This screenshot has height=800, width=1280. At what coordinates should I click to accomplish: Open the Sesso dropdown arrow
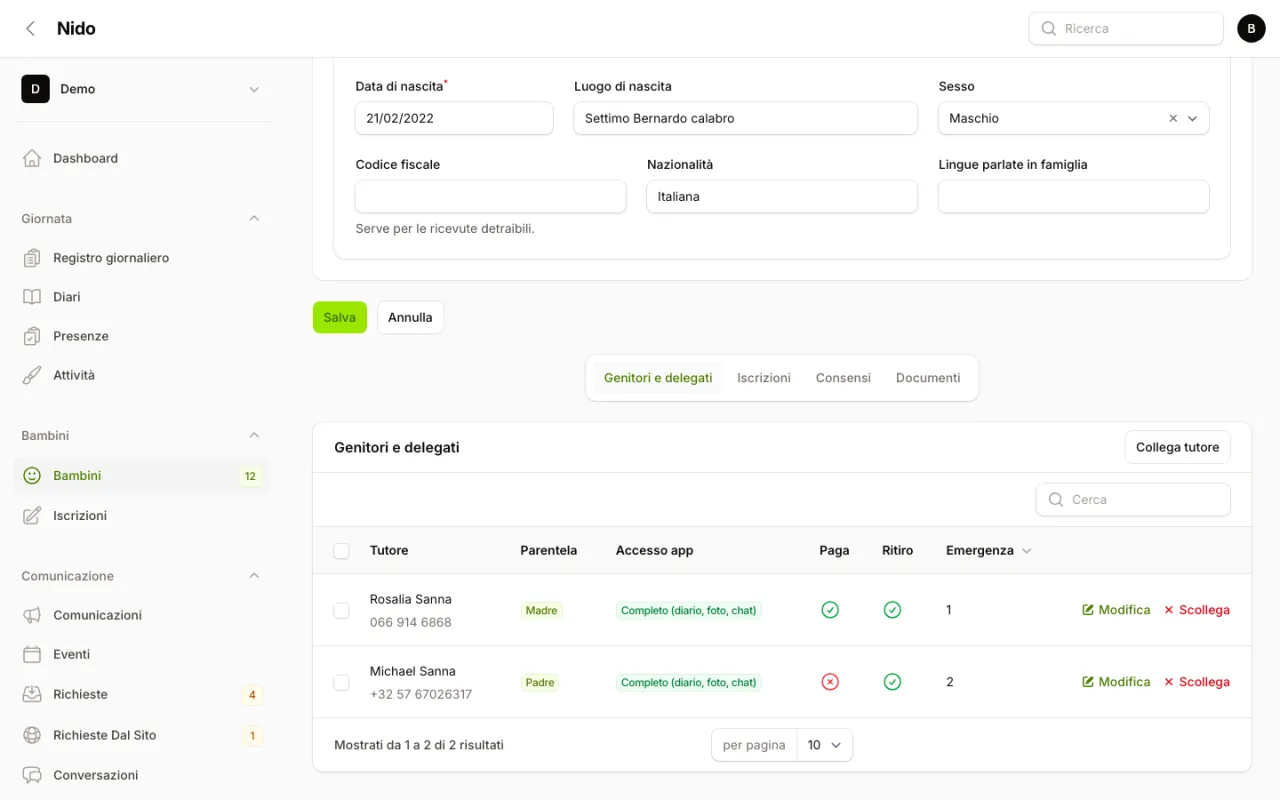[x=1192, y=118]
